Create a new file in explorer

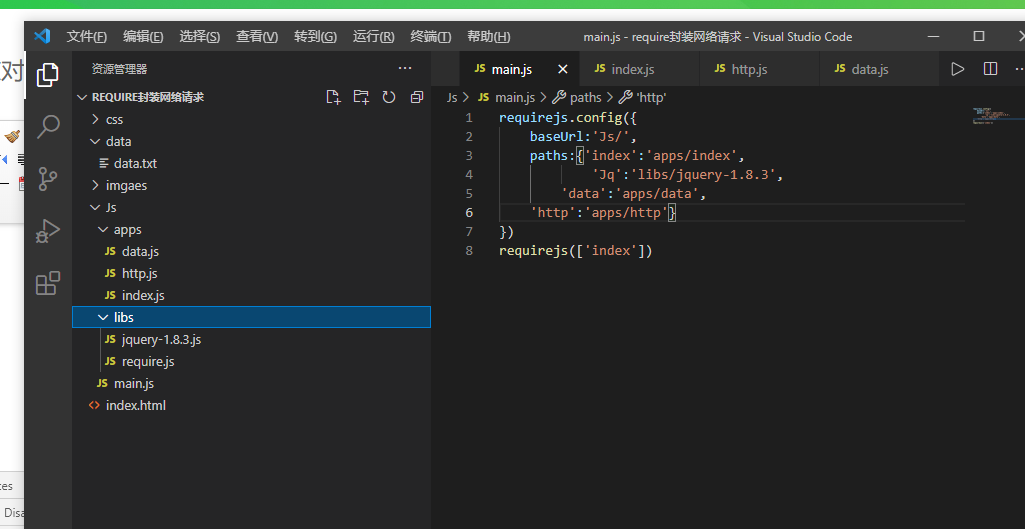[x=333, y=97]
